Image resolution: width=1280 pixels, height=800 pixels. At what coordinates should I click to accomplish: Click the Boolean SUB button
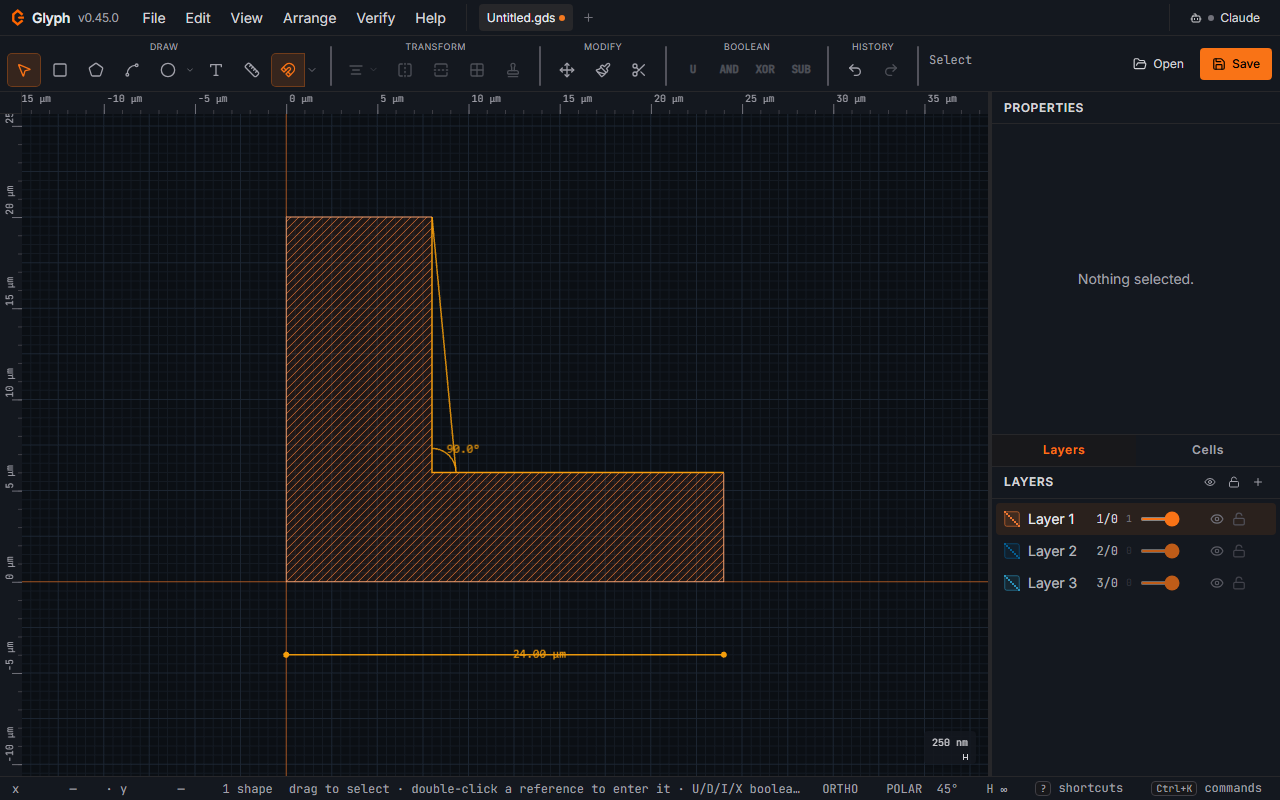point(801,70)
